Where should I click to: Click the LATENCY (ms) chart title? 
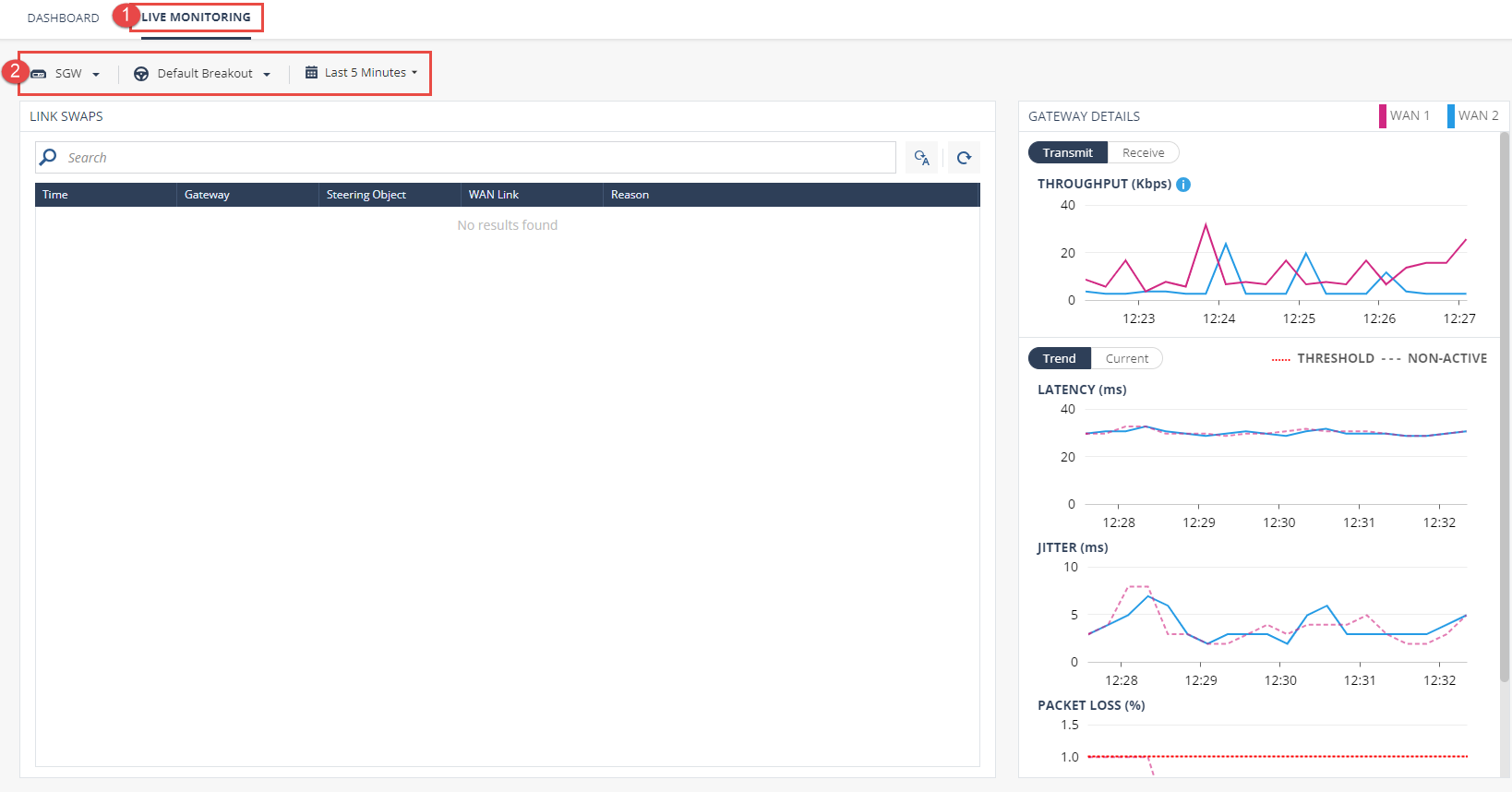tap(1082, 390)
